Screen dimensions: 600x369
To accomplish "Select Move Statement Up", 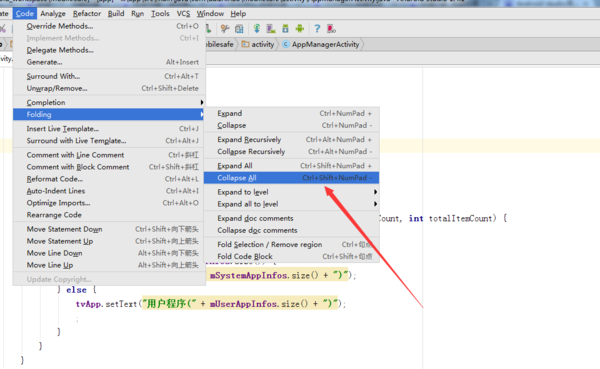I will [109, 241].
